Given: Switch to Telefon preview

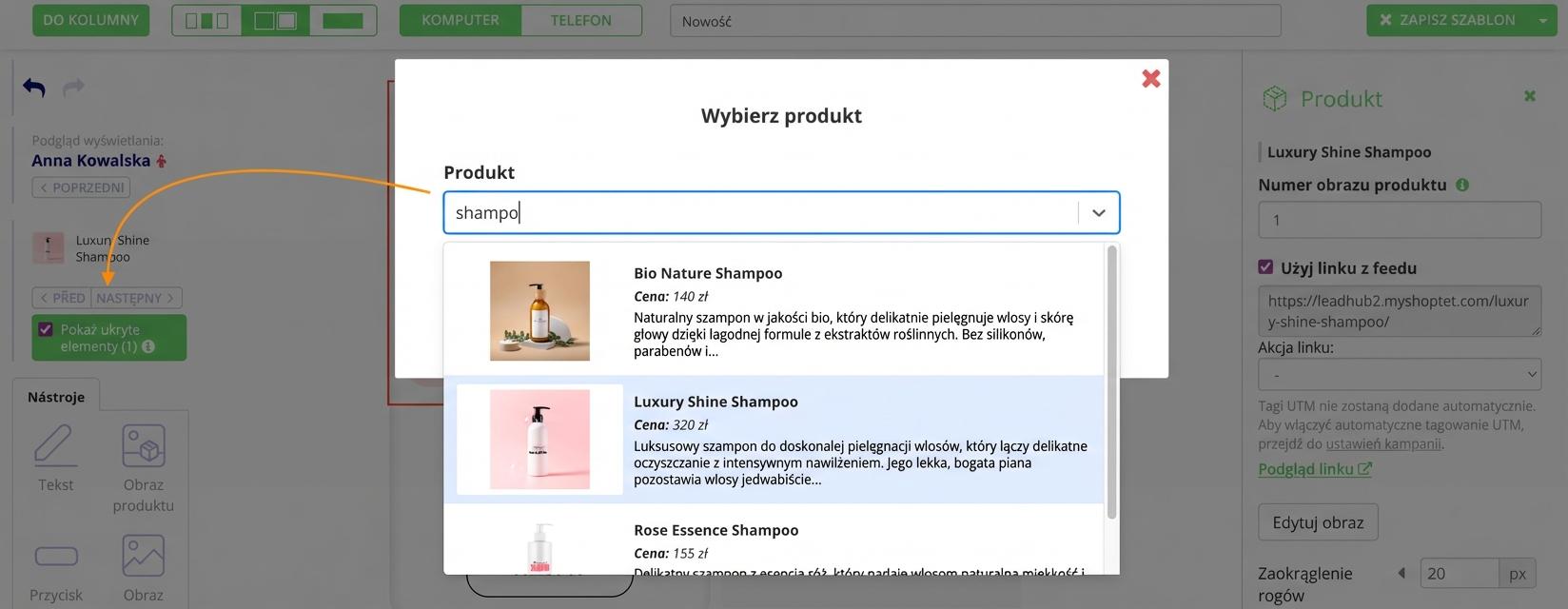Looking at the screenshot, I should pyautogui.click(x=581, y=20).
